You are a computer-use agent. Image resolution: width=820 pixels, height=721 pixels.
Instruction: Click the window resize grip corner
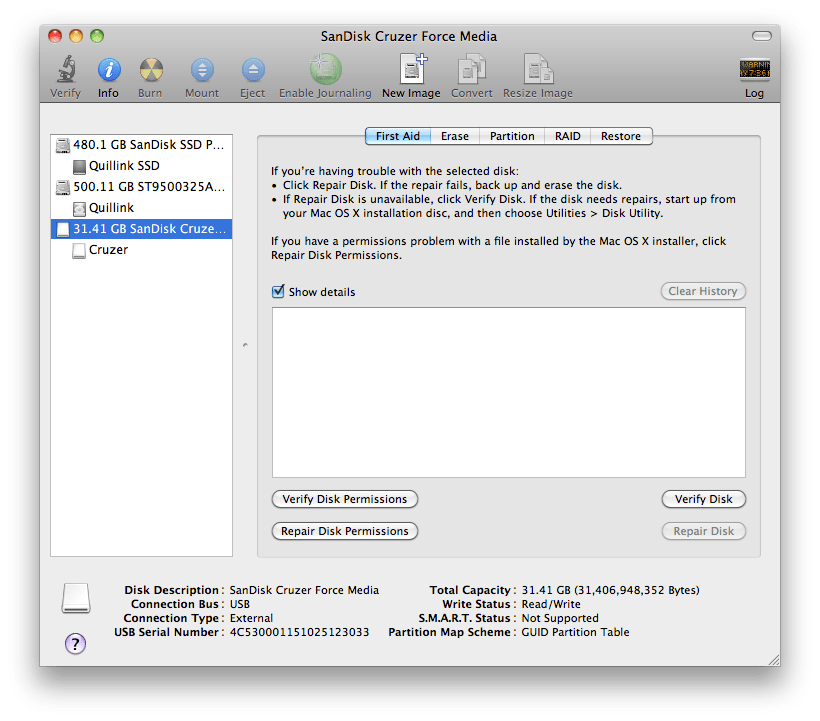(x=774, y=660)
